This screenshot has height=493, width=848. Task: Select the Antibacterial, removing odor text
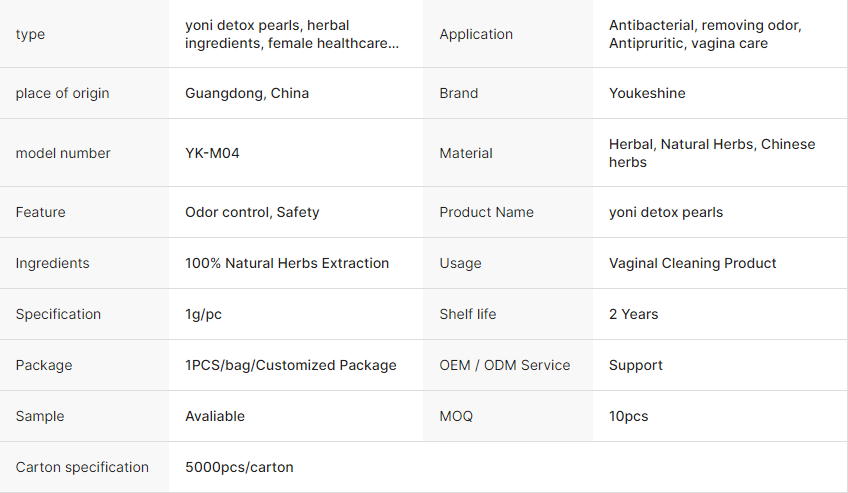coord(705,25)
